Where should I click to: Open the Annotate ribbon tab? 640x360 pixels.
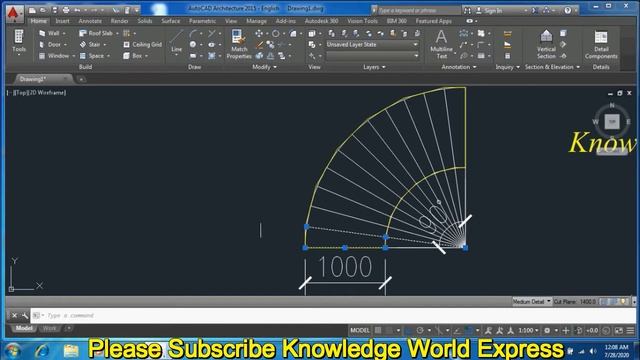90,21
